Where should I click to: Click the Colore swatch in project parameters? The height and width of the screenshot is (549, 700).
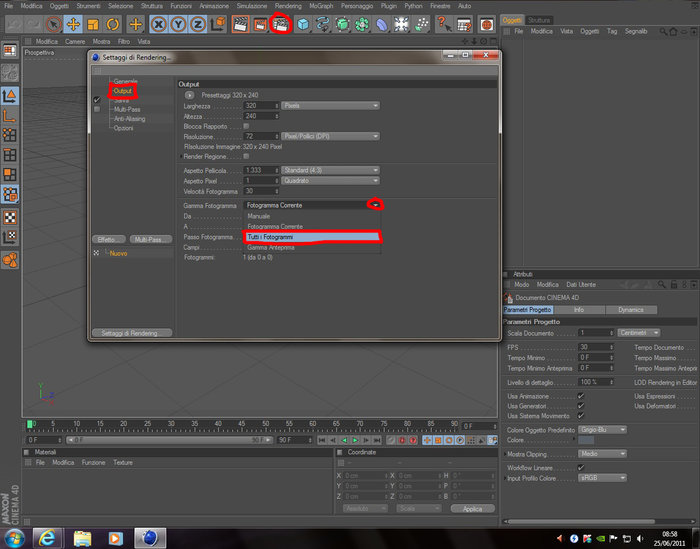(x=586, y=440)
